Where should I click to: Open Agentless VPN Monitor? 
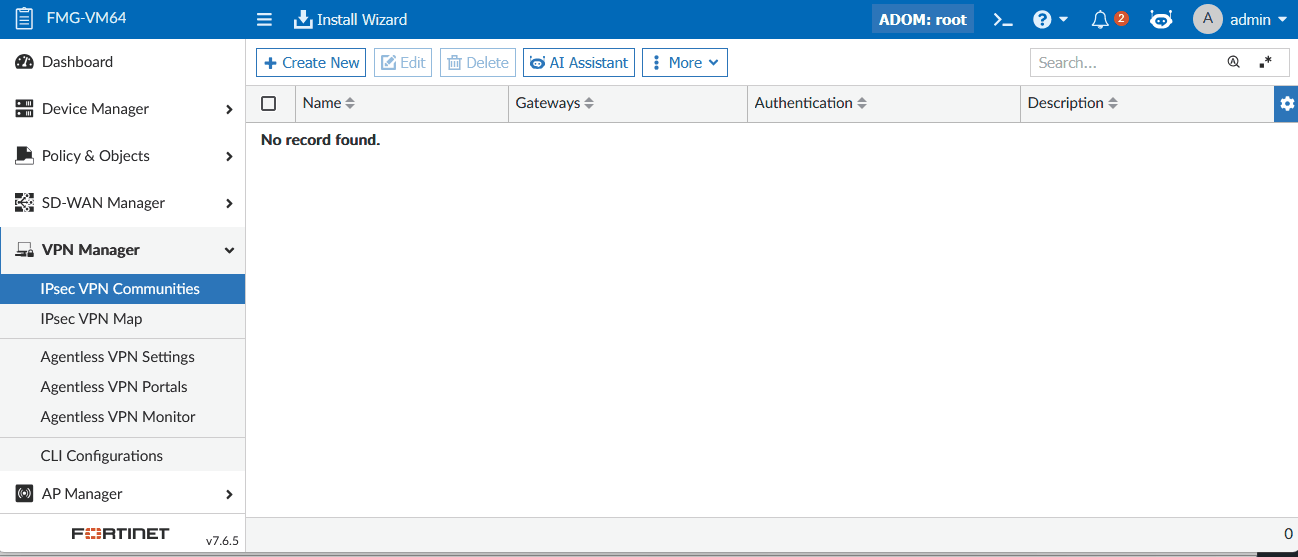122,417
